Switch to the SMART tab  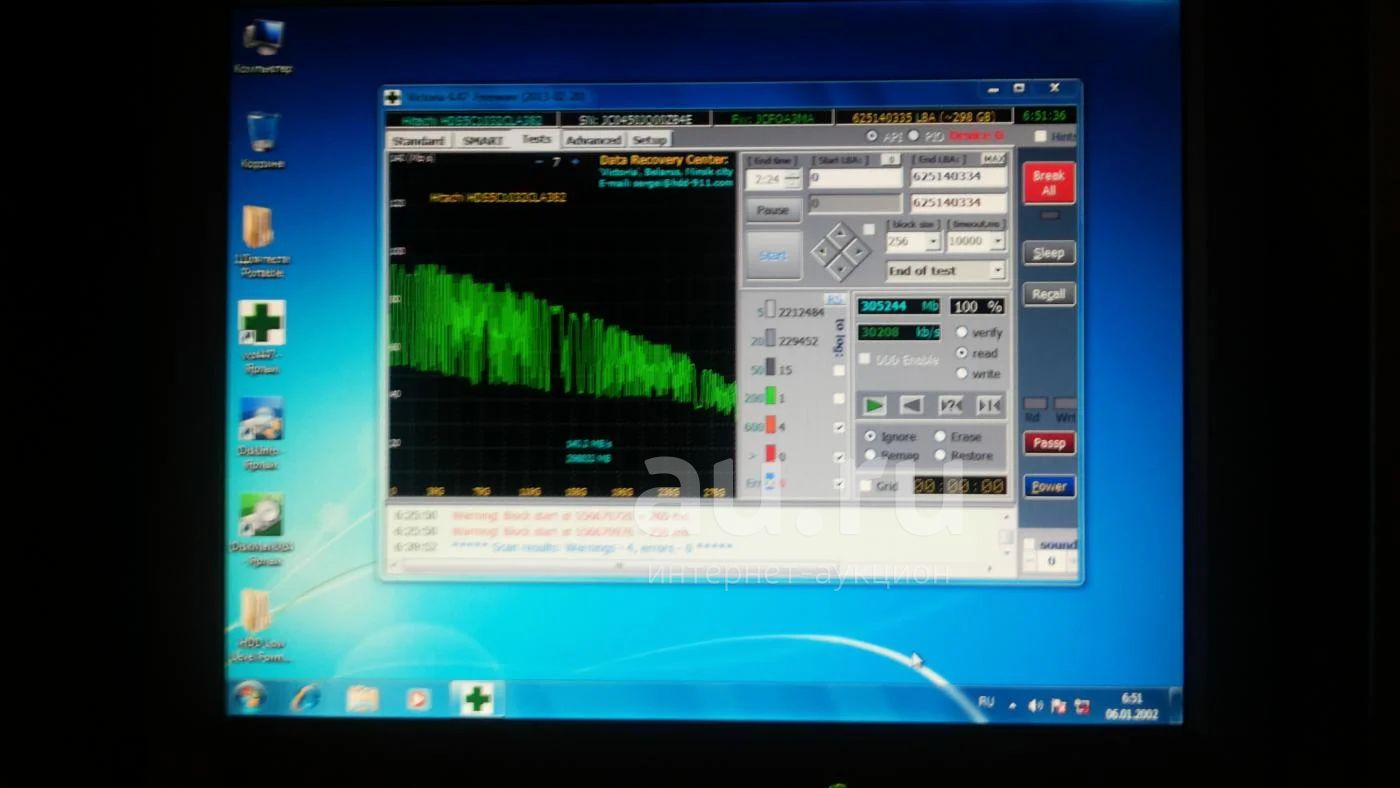[x=483, y=141]
